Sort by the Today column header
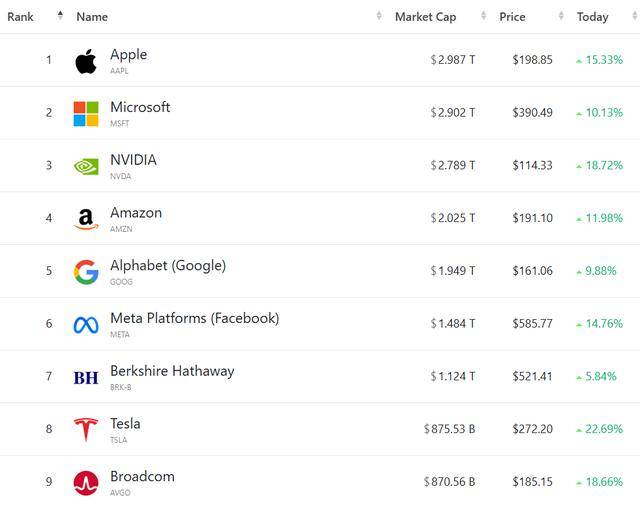 click(x=592, y=16)
